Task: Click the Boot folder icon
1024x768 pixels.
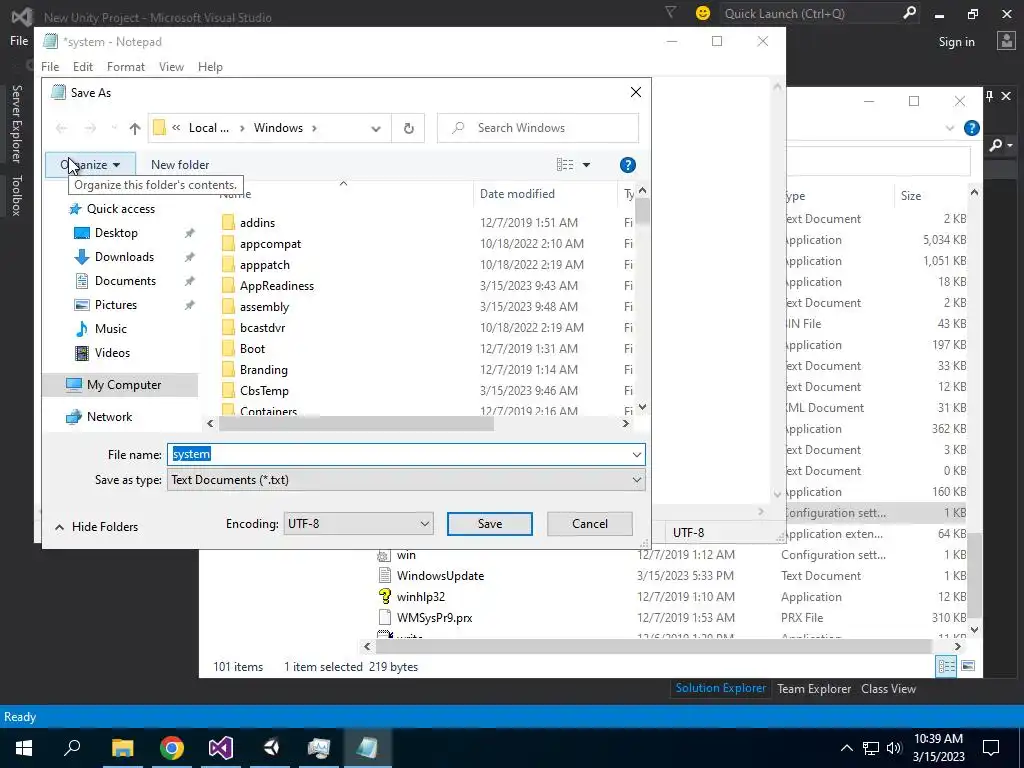Action: [x=228, y=349]
